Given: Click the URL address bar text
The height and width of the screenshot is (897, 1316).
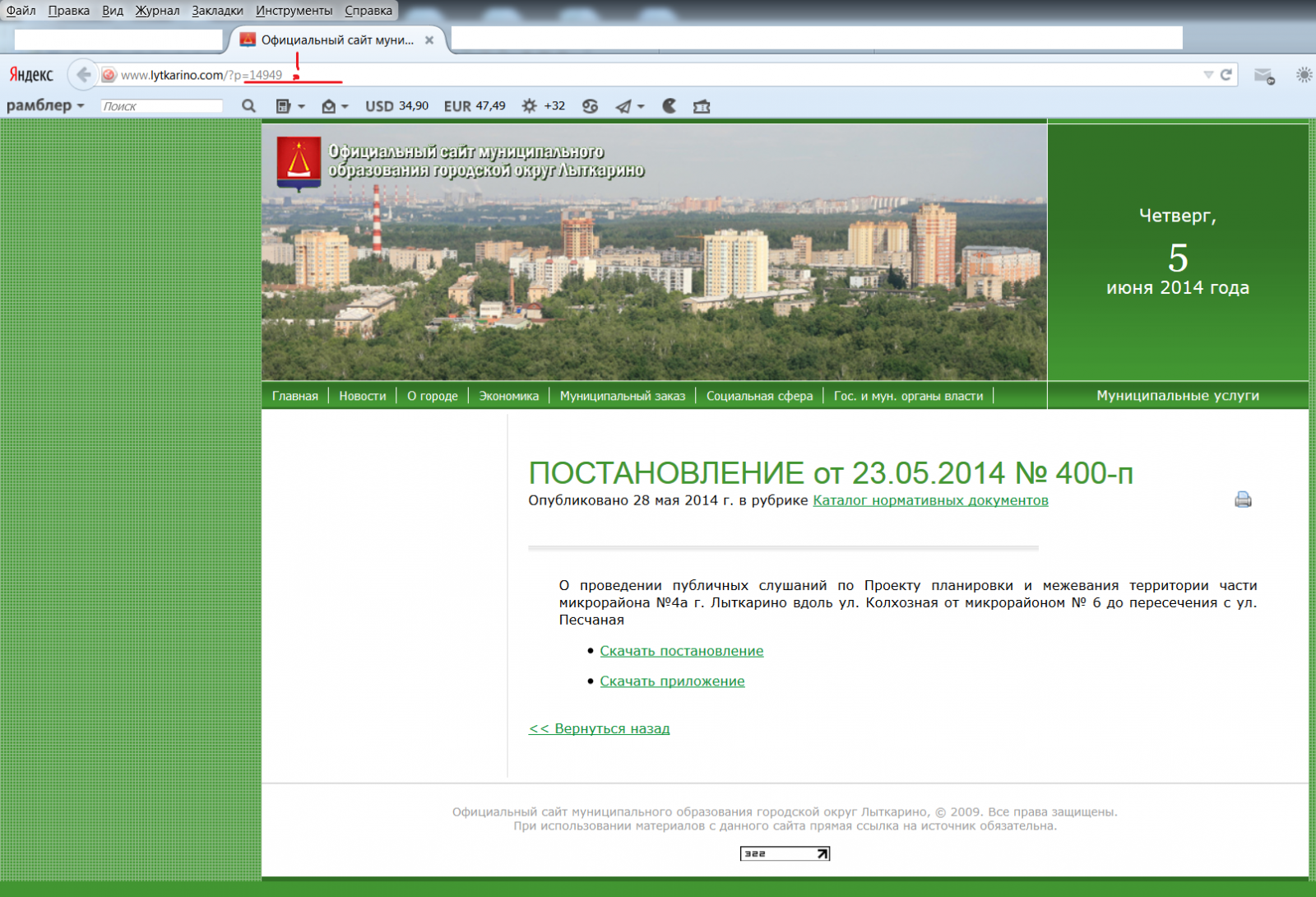Looking at the screenshot, I should 202,75.
